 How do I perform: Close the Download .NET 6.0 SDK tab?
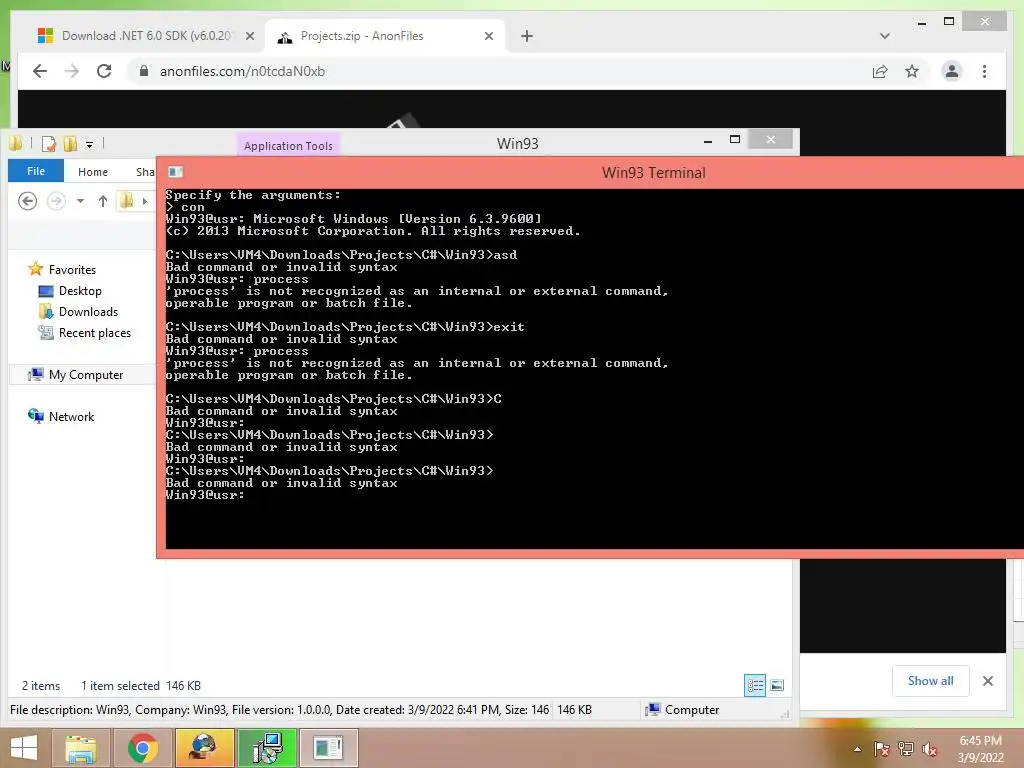[249, 36]
